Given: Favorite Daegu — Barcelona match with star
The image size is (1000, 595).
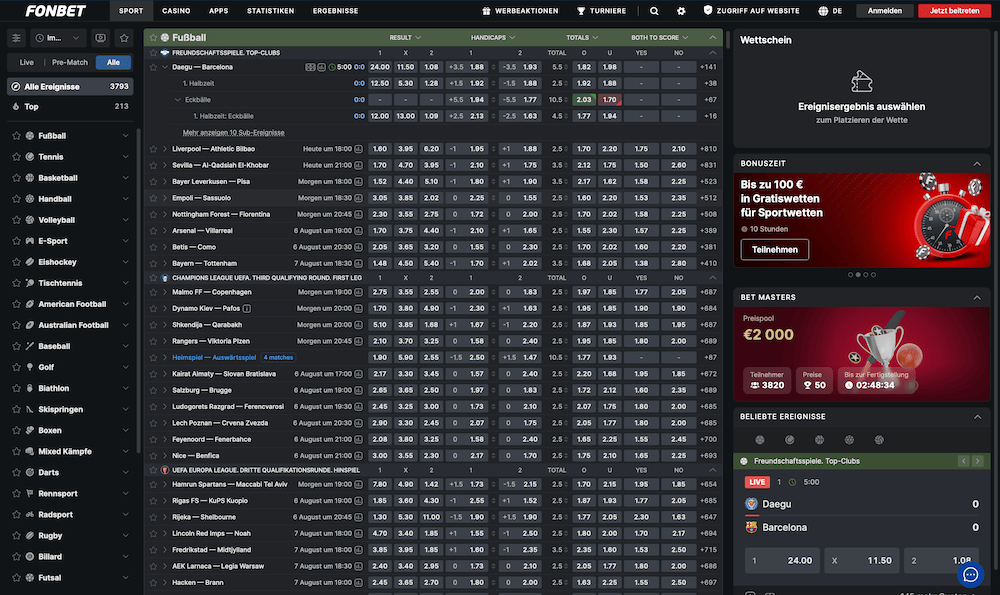Looking at the screenshot, I should point(153,67).
